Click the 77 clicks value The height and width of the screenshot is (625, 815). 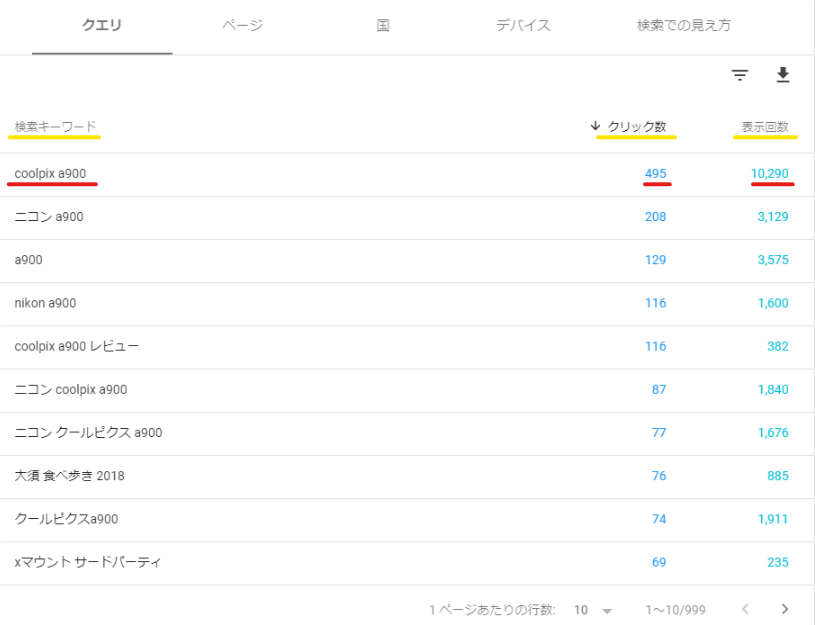point(659,433)
